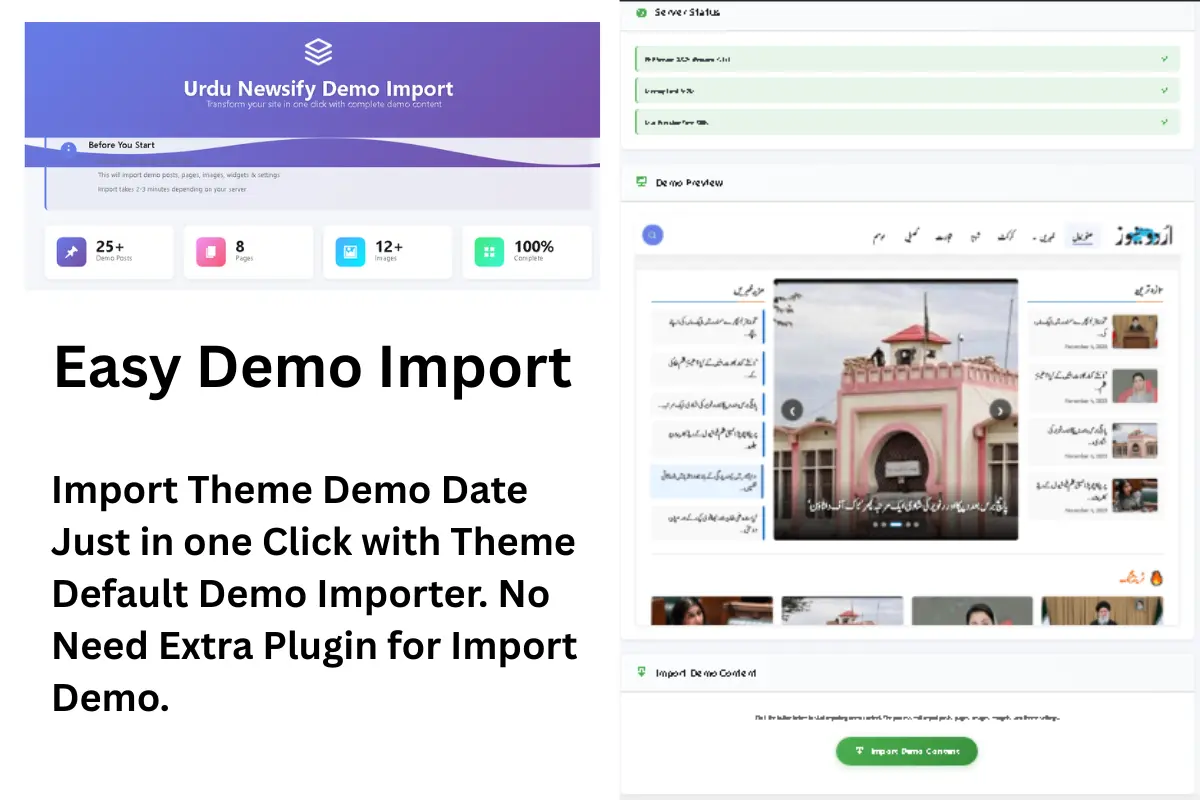Click the Import Demo Content header icon
The height and width of the screenshot is (800, 1200).
(641, 672)
